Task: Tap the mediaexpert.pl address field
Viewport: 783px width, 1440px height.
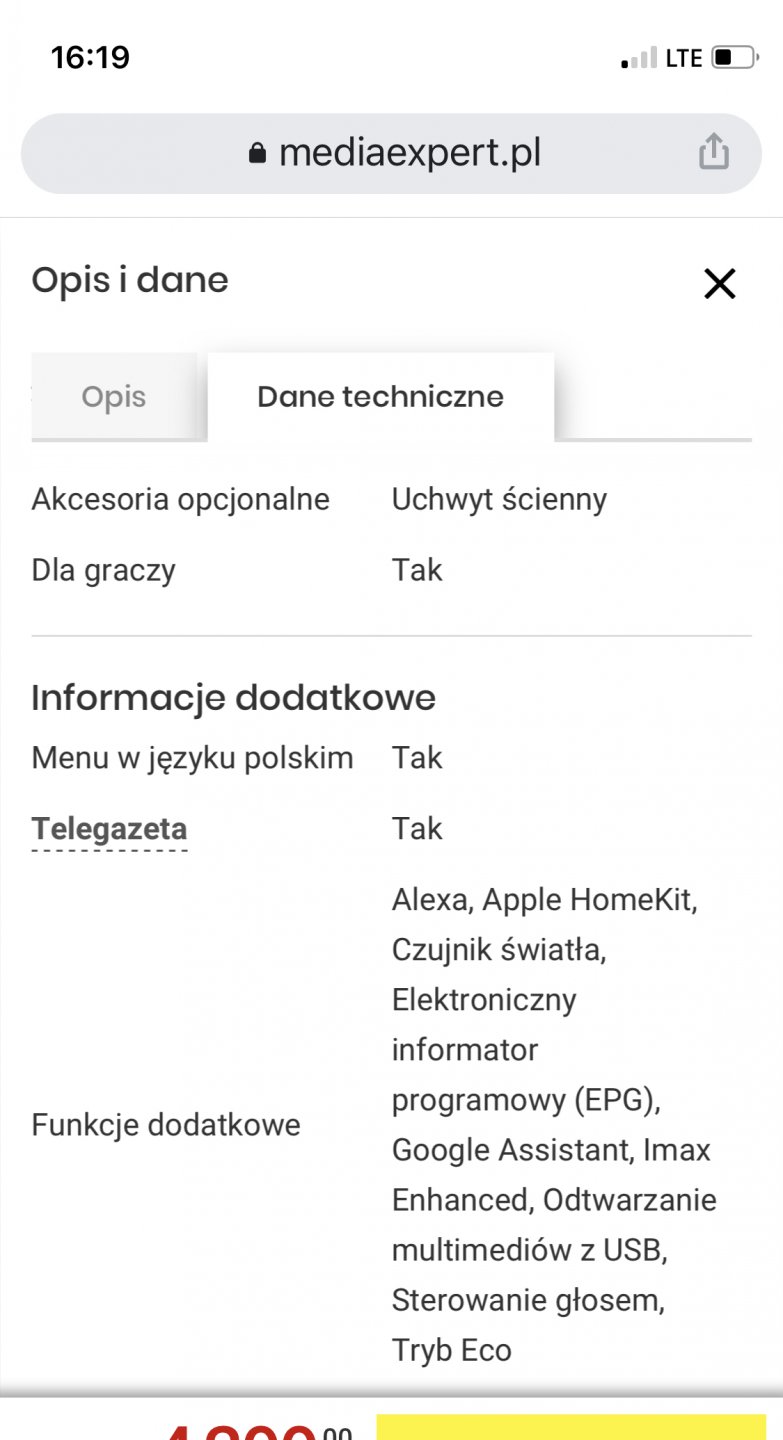Action: (x=410, y=153)
